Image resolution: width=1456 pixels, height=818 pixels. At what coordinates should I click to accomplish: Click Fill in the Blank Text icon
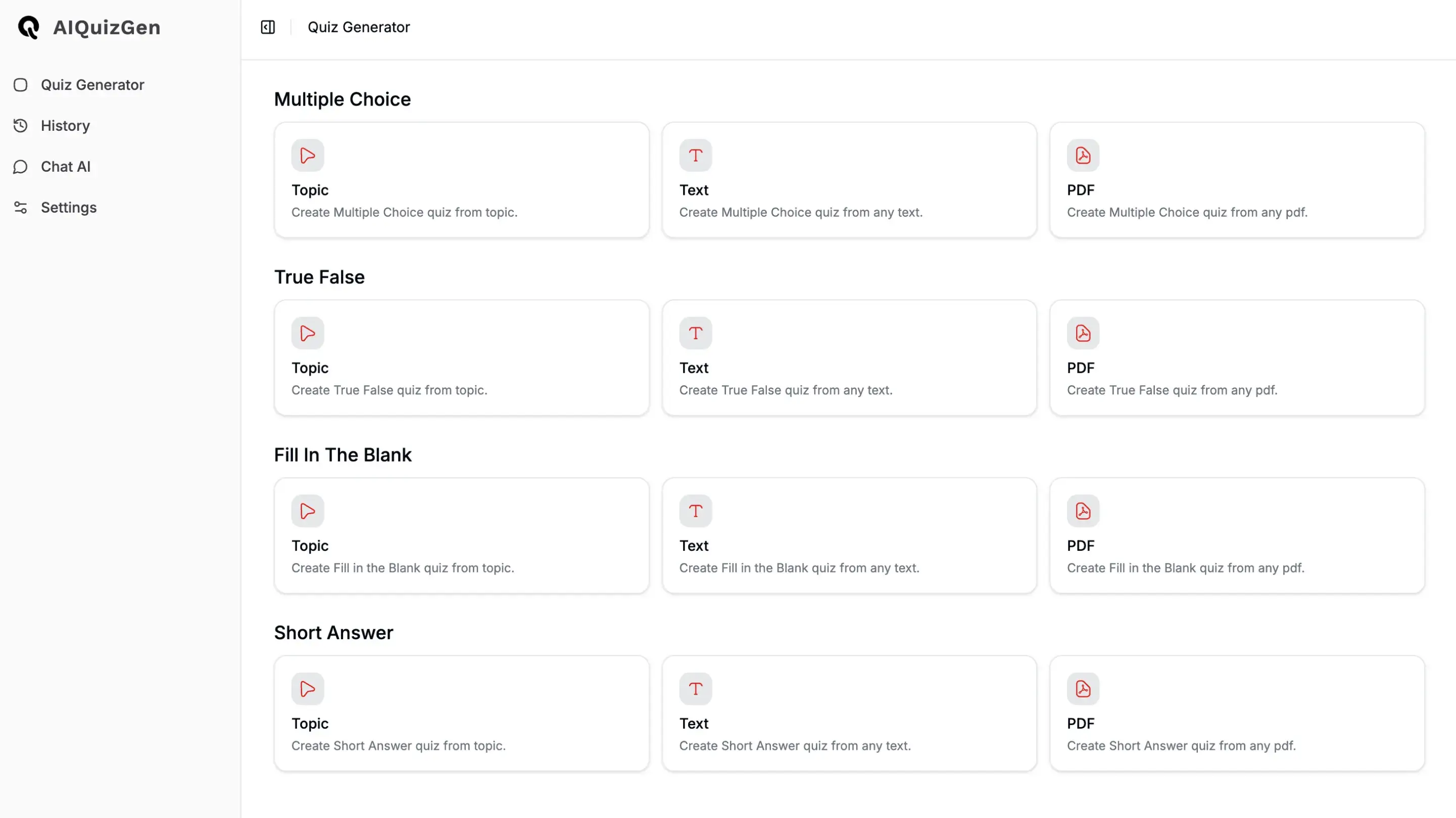(695, 511)
